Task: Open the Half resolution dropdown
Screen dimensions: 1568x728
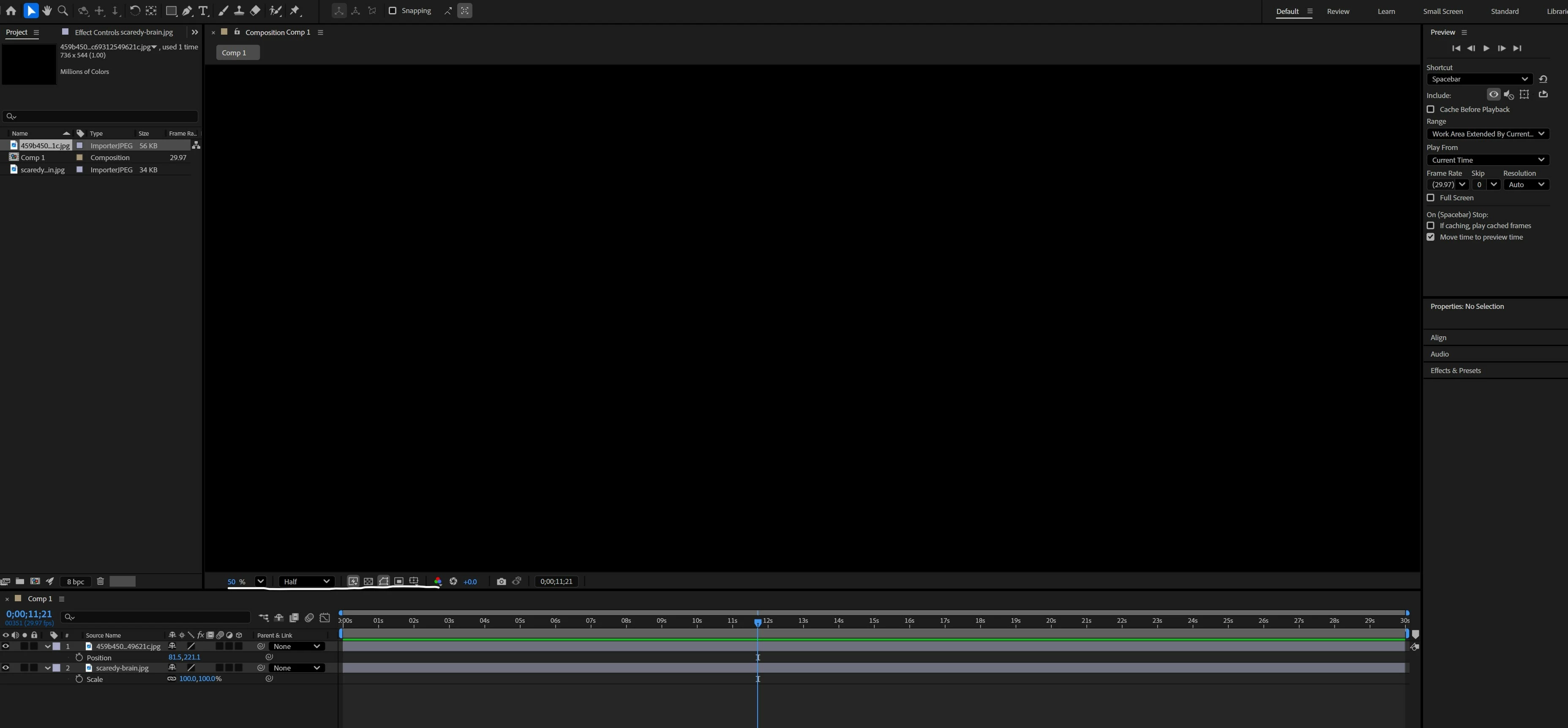Action: (x=307, y=581)
